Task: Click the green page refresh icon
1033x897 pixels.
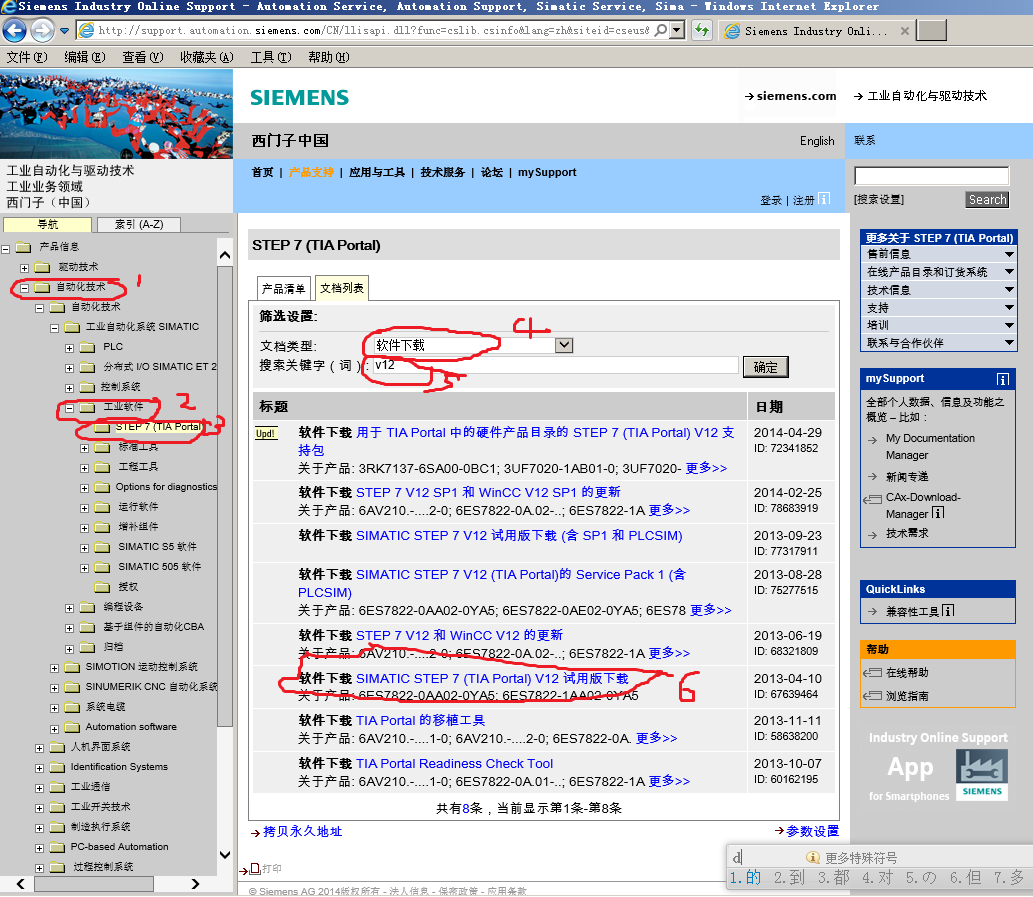Action: point(702,30)
